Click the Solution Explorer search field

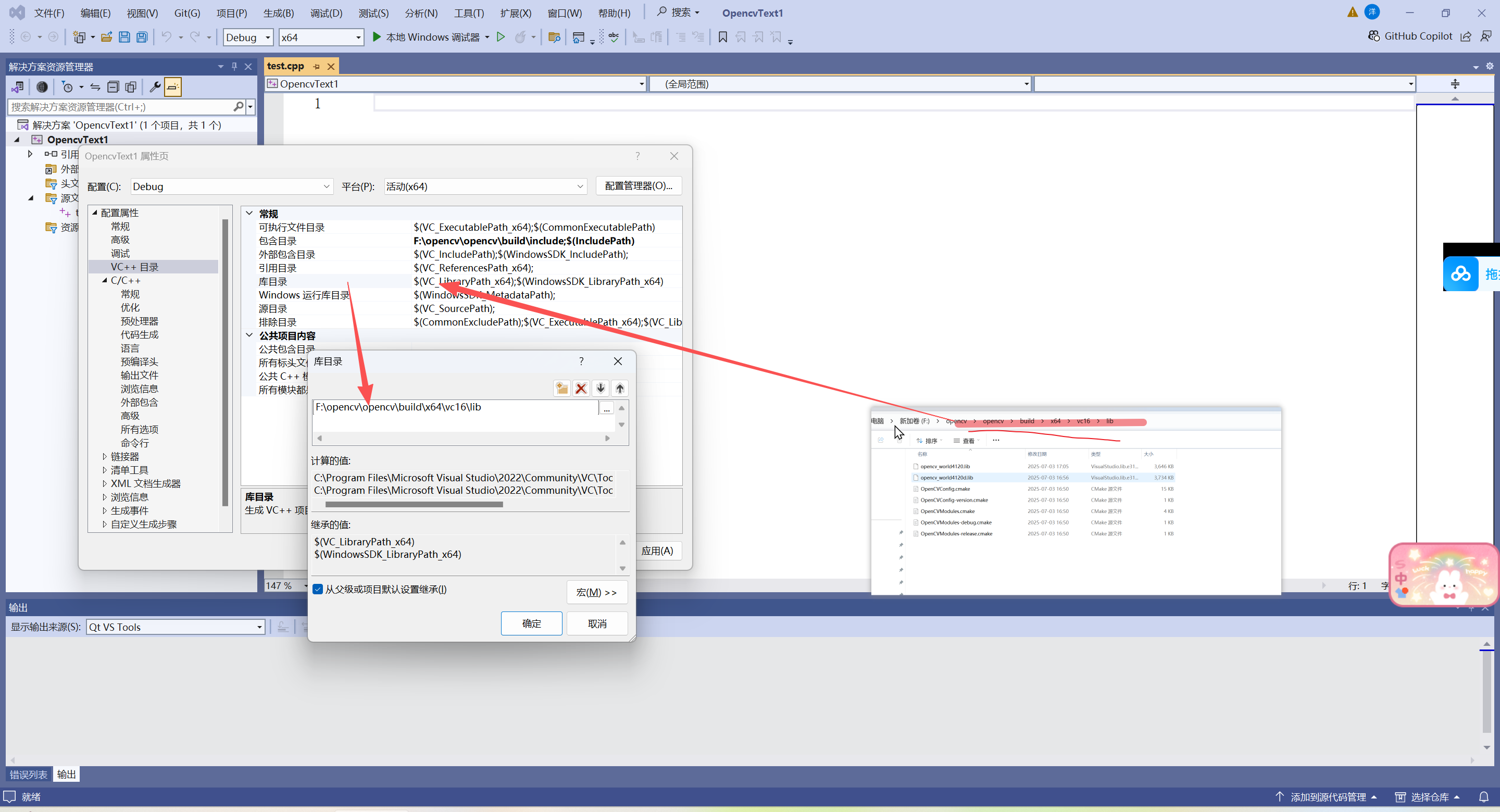tap(121, 107)
